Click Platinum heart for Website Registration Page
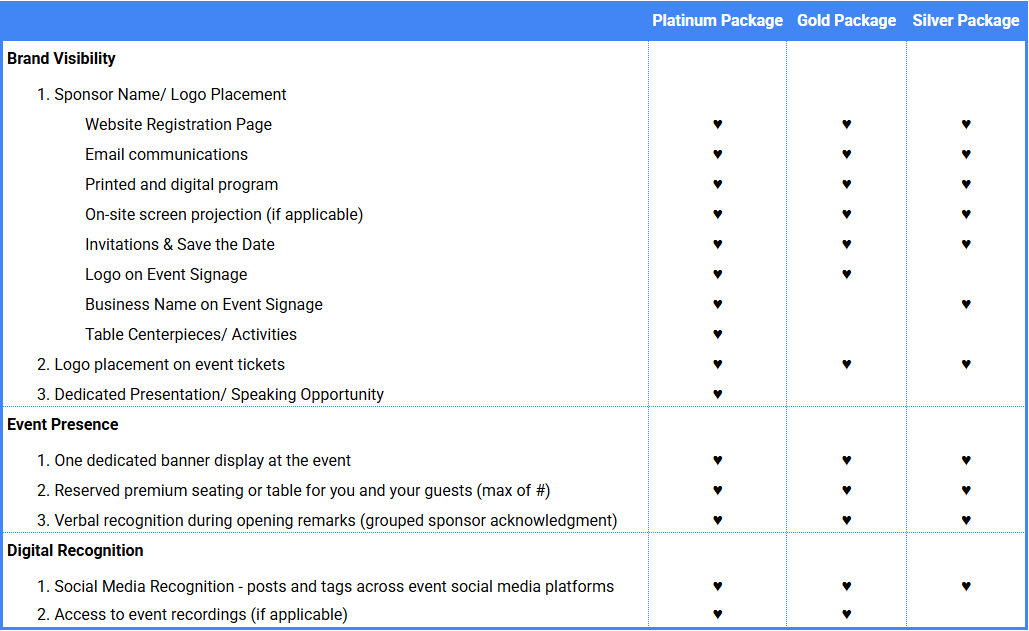The width and height of the screenshot is (1029, 631). click(717, 124)
